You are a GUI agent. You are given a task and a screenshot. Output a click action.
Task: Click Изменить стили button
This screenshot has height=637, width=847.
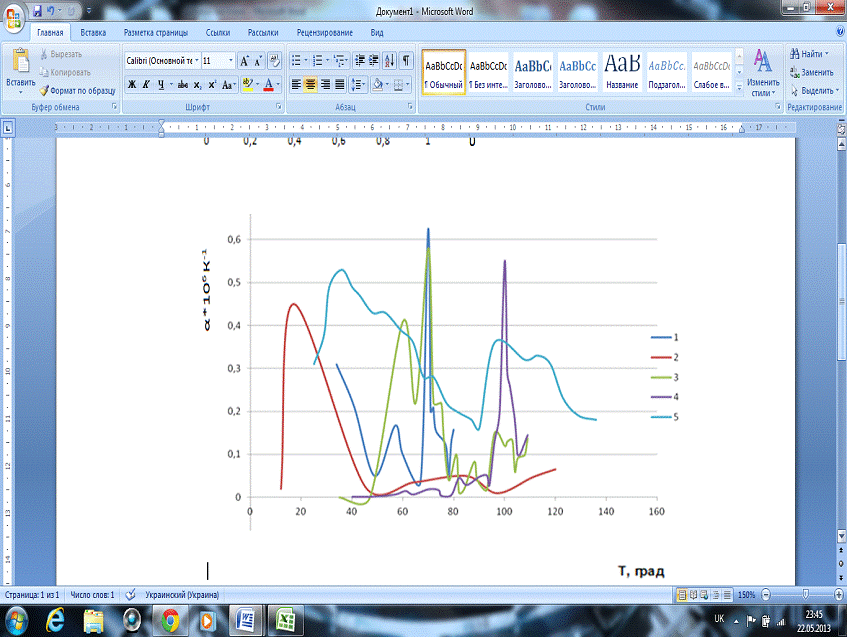point(763,74)
